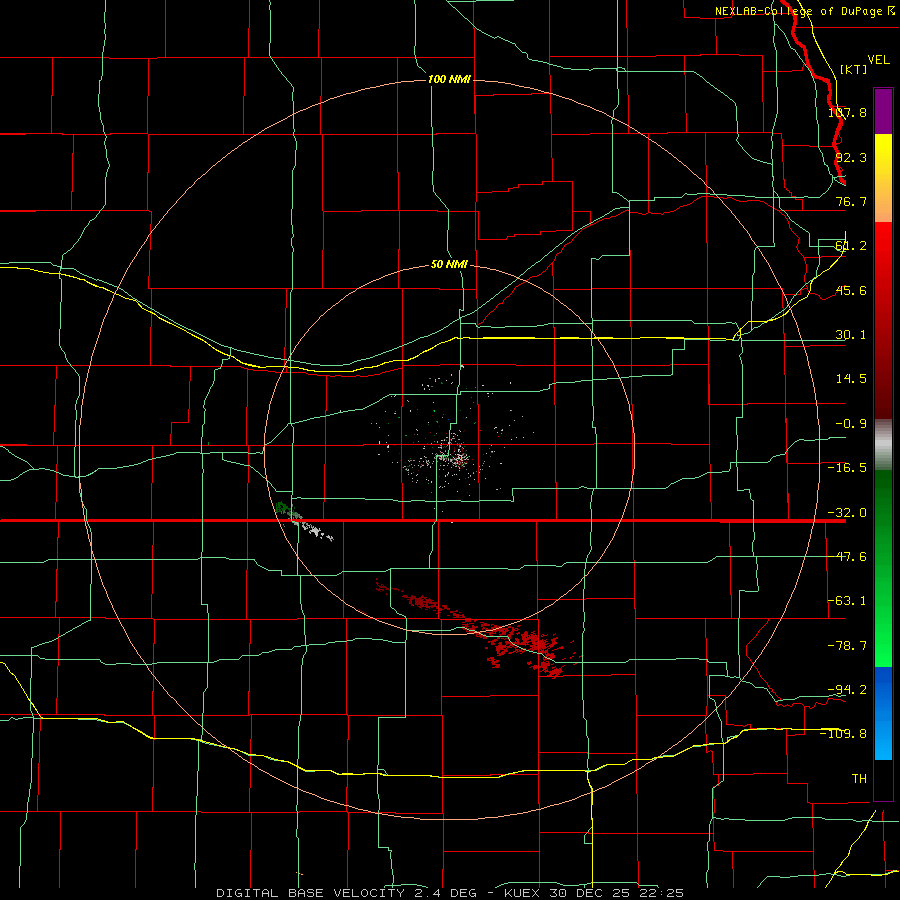The width and height of the screenshot is (900, 900).
Task: Select the -47.6 scale value
Action: point(847,557)
